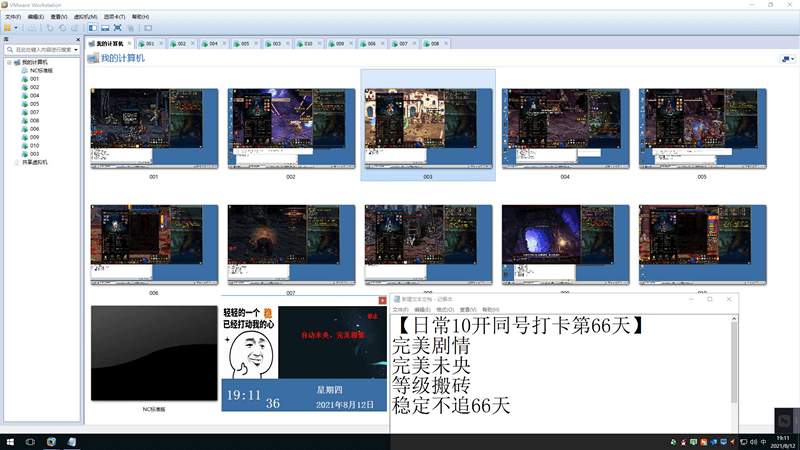The image size is (800, 450).
Task: Select VM 005 in the library tree
Action: [x=31, y=104]
